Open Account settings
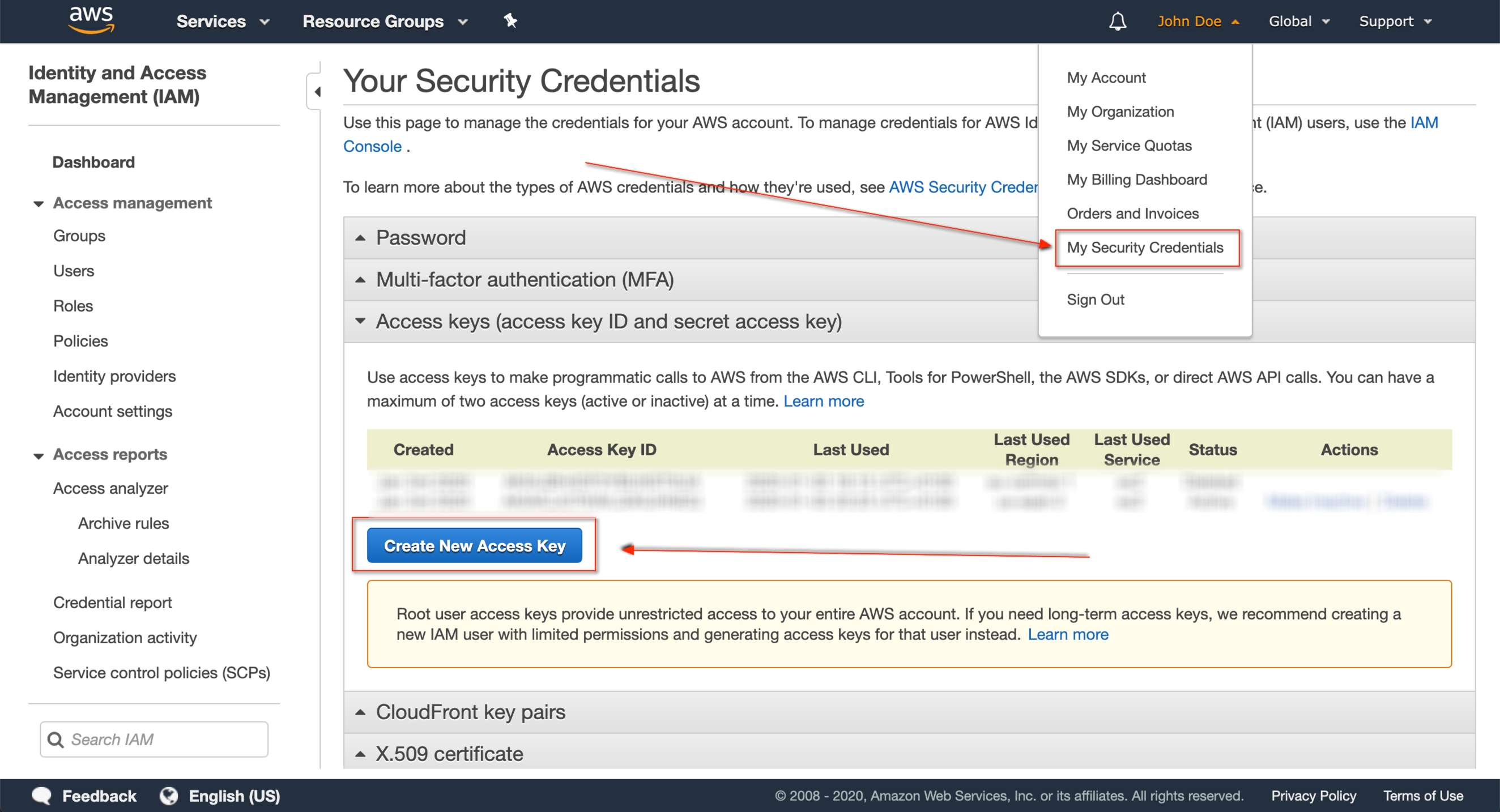The image size is (1500, 812). [112, 411]
